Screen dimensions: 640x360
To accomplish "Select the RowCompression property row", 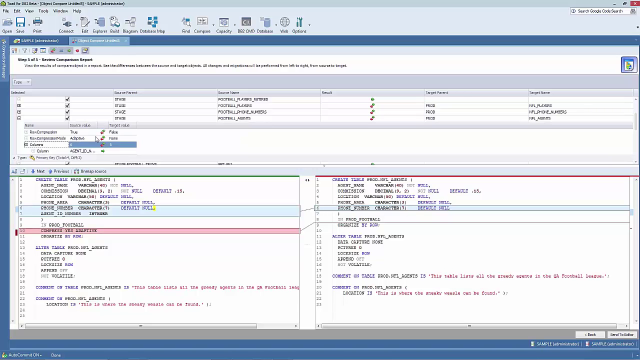I will 80,132.
